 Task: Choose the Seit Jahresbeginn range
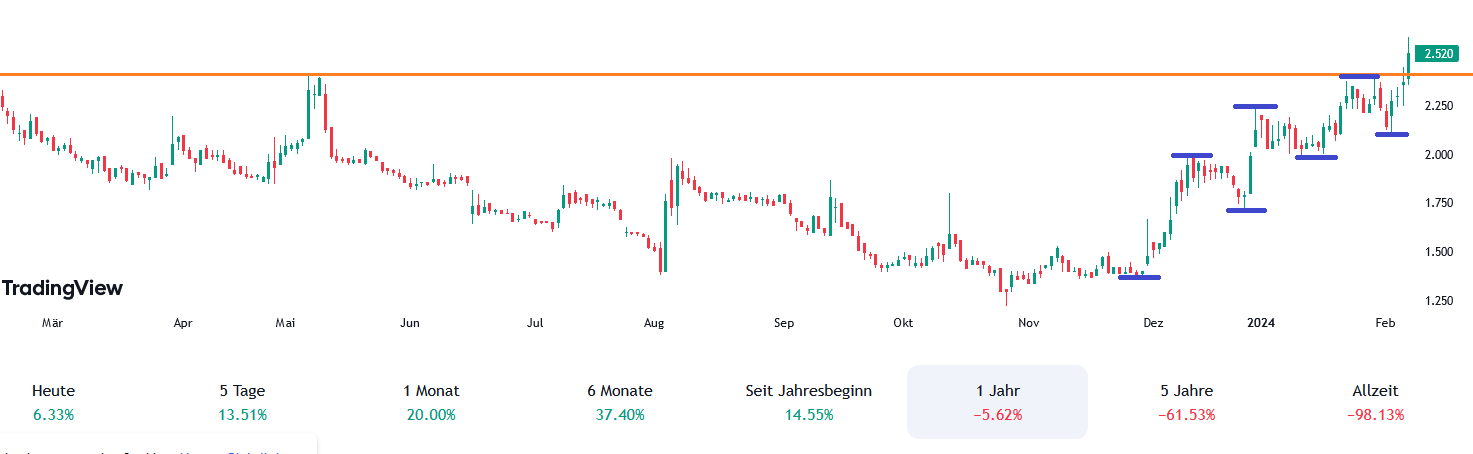click(x=809, y=402)
